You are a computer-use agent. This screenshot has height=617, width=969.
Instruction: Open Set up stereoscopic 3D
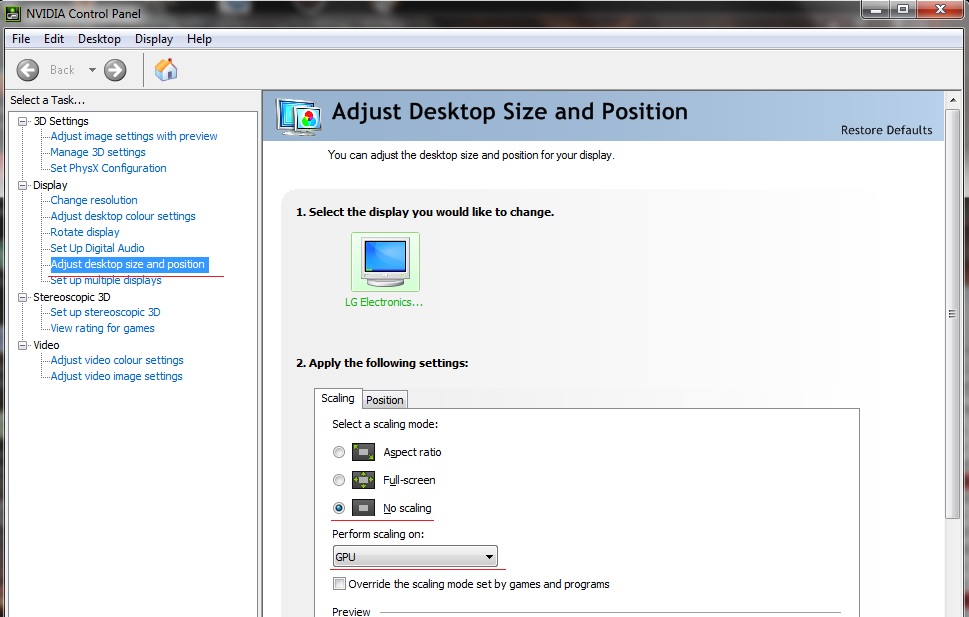click(105, 312)
